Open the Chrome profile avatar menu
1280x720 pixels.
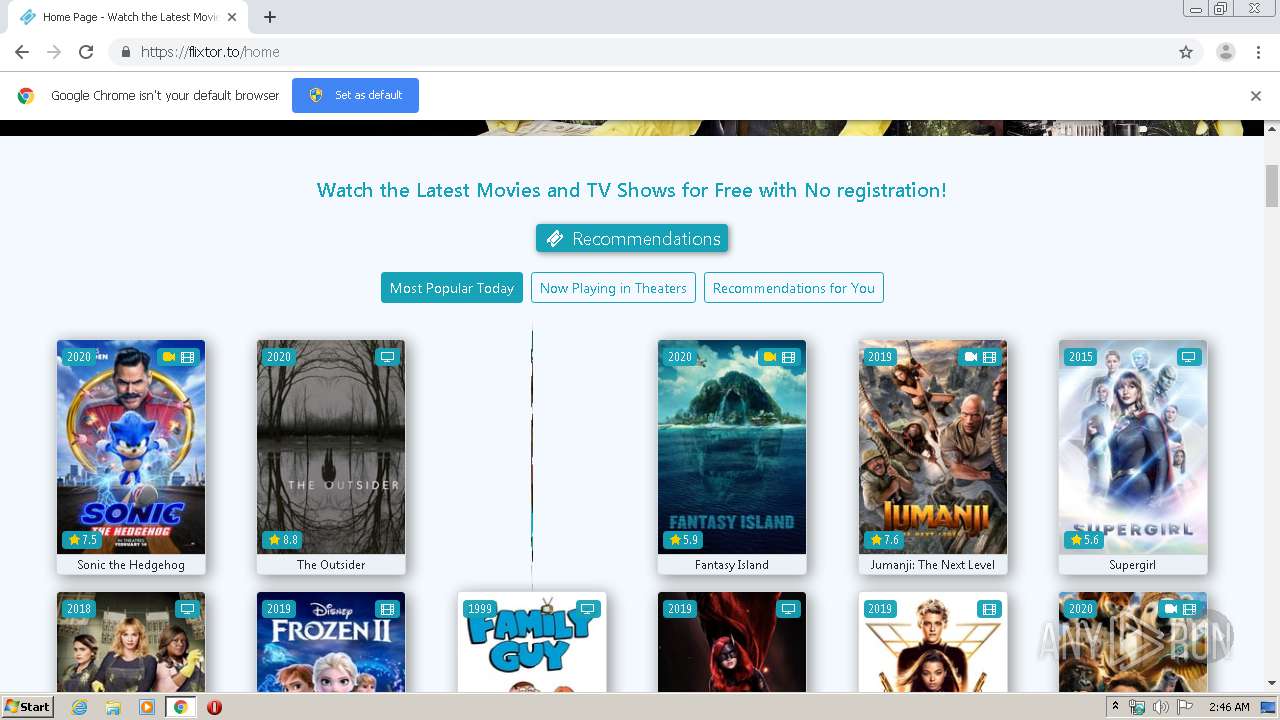tap(1226, 52)
